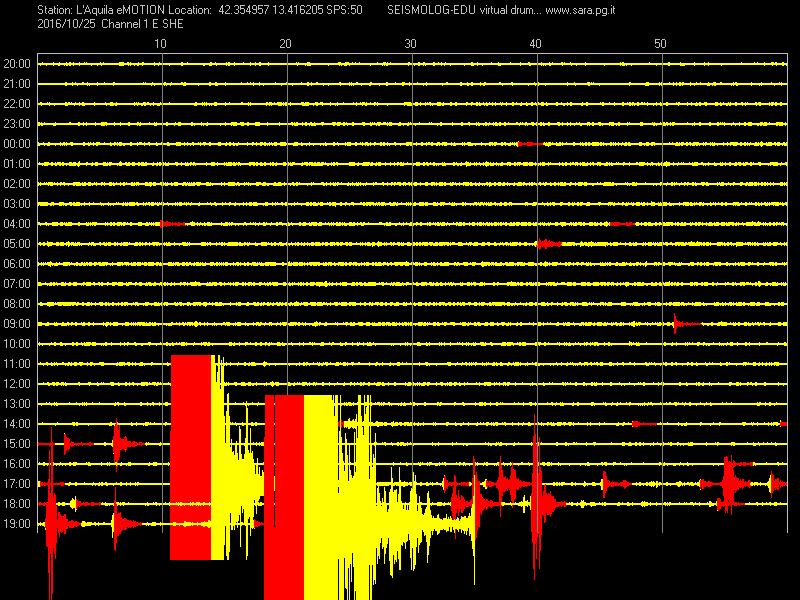Click the Channel 1 E SHE label
This screenshot has width=800, height=600.
coord(142,24)
